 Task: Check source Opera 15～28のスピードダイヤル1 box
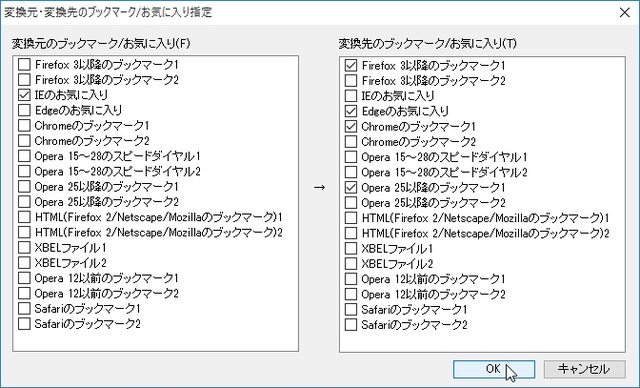pos(24,156)
